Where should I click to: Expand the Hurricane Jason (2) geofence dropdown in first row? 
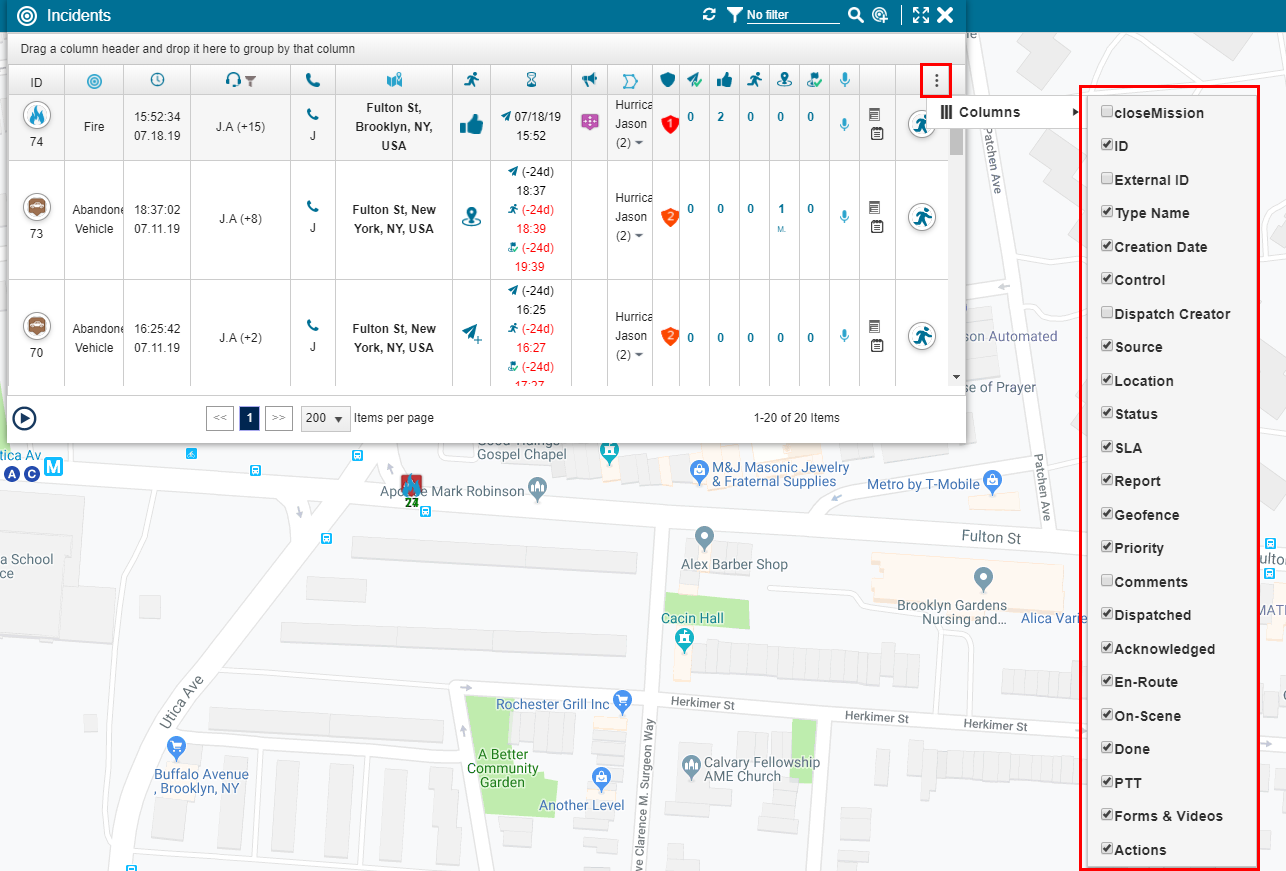pyautogui.click(x=638, y=143)
